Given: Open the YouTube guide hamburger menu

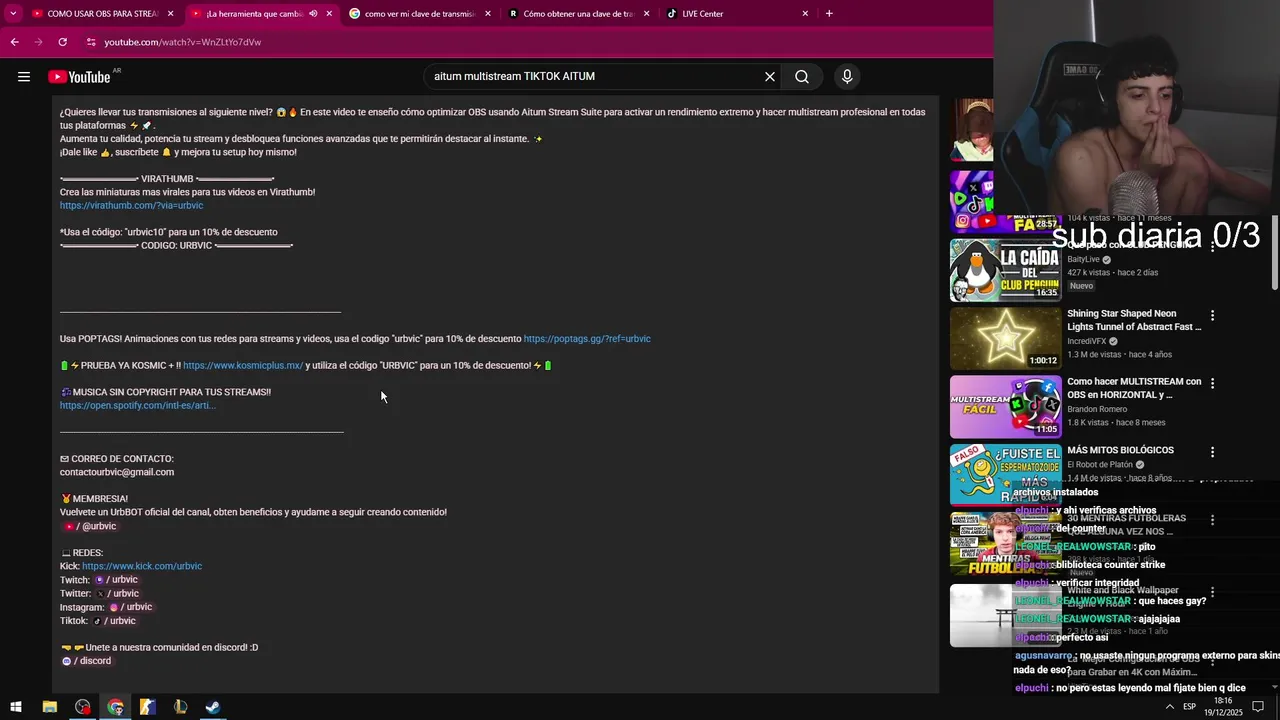Looking at the screenshot, I should click(24, 77).
